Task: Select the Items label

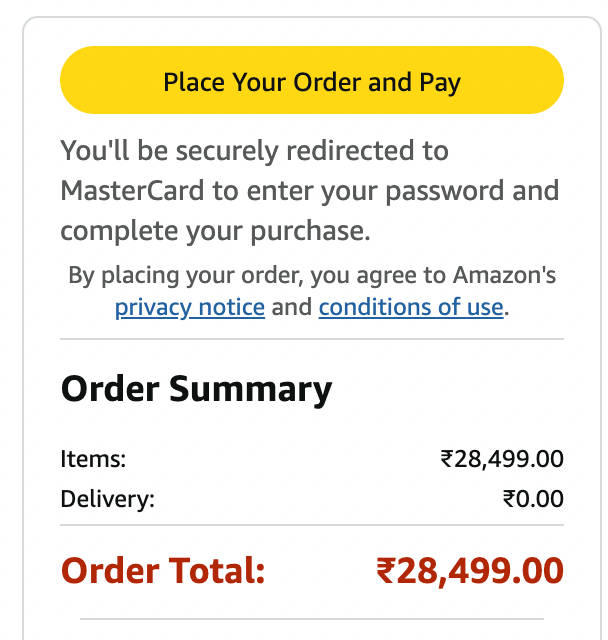Action: click(93, 459)
